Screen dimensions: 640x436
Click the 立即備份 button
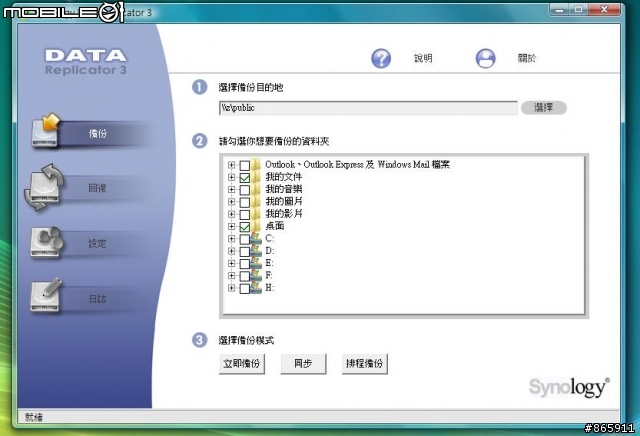click(242, 364)
